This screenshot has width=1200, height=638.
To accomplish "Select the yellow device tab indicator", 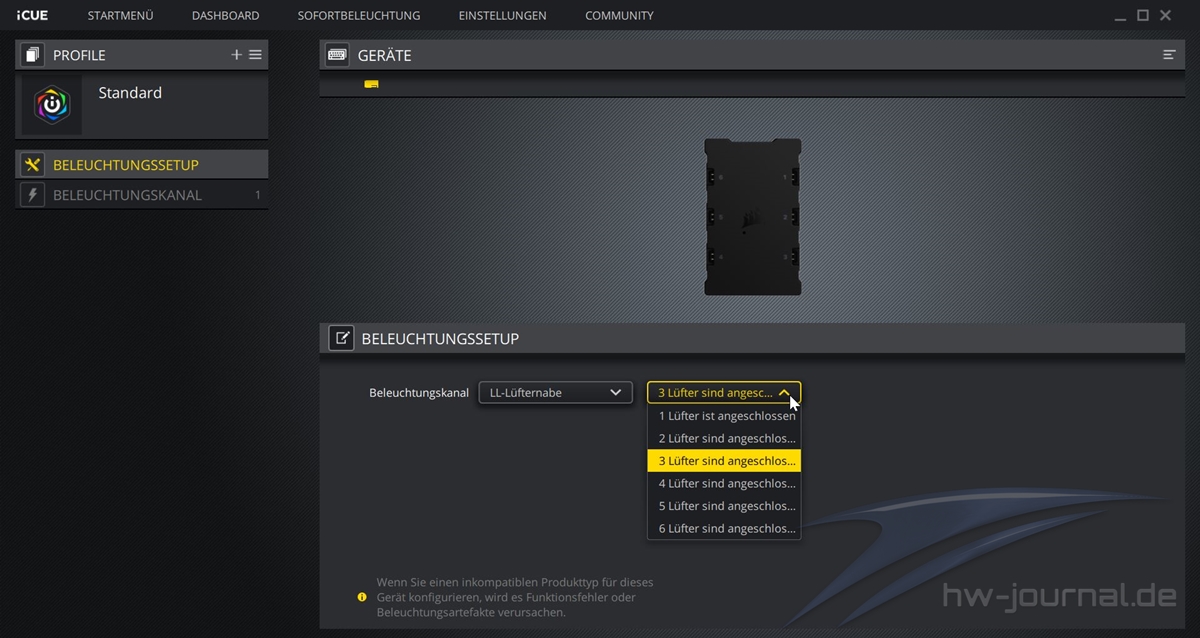I will pos(371,84).
